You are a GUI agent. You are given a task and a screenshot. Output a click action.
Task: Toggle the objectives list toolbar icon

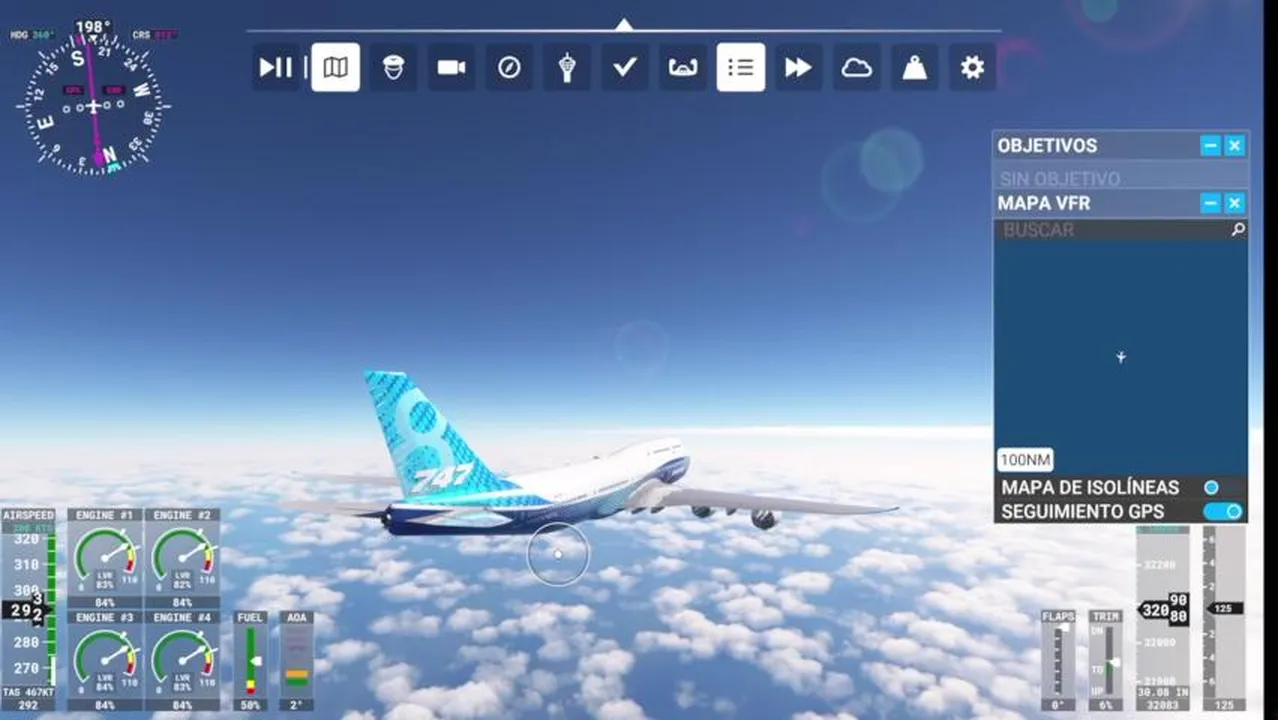(741, 67)
